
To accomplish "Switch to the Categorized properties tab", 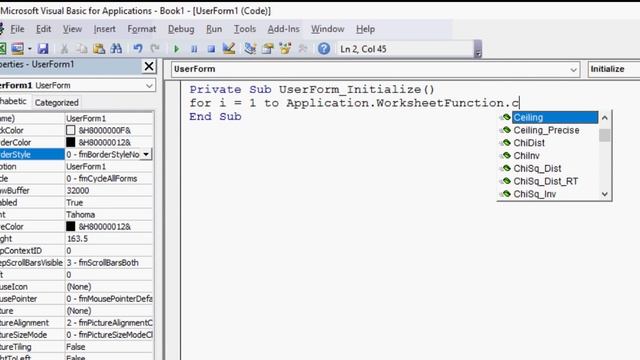I will 56,102.
